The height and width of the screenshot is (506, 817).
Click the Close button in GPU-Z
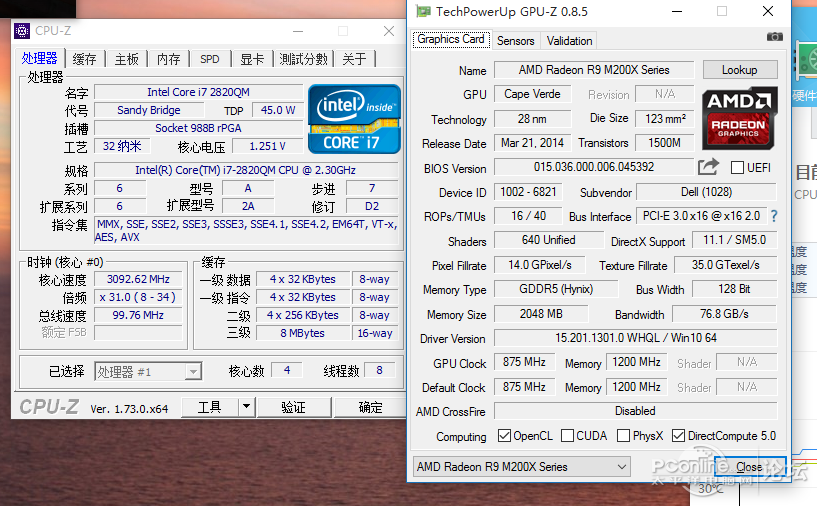(749, 467)
